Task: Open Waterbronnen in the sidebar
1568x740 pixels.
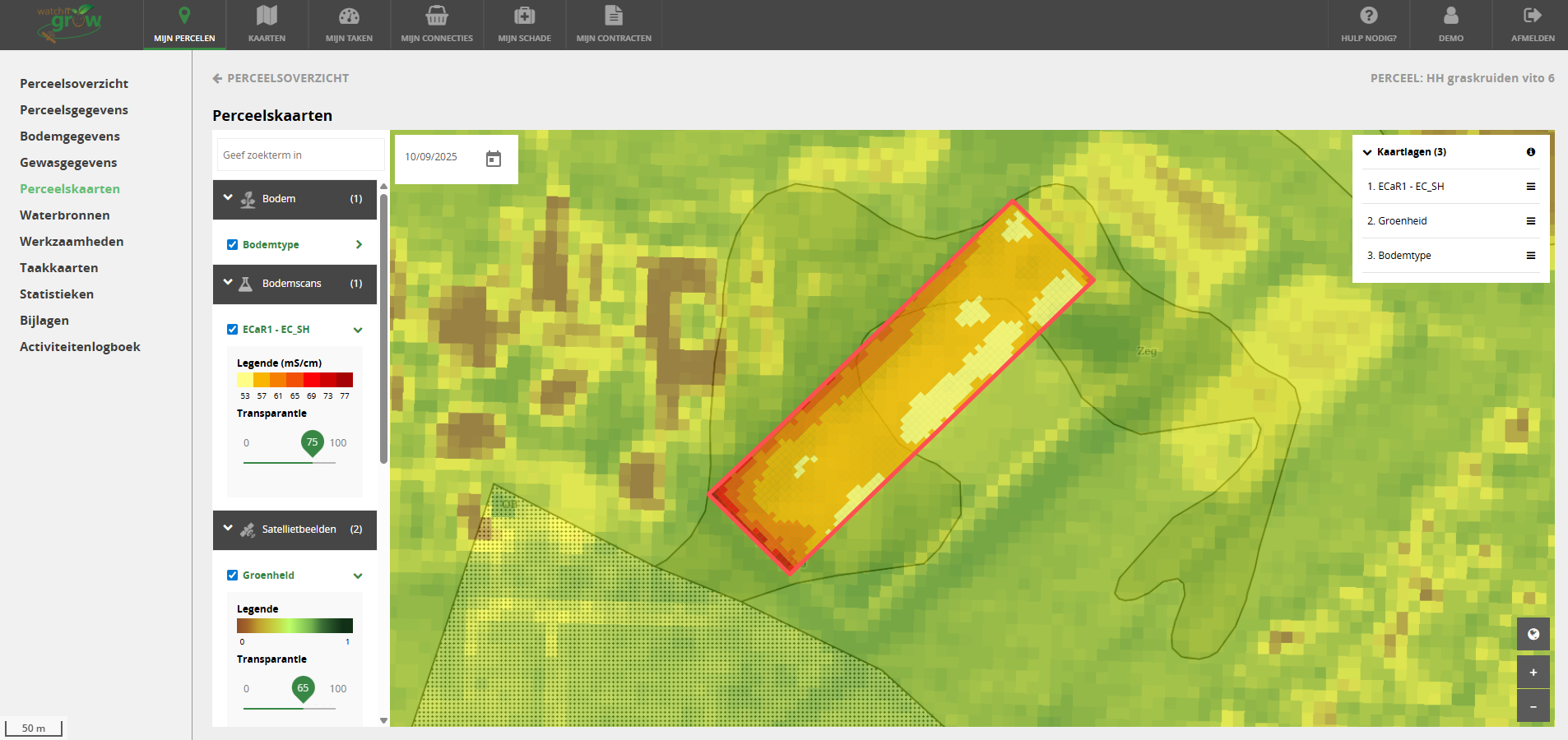Action: click(65, 215)
